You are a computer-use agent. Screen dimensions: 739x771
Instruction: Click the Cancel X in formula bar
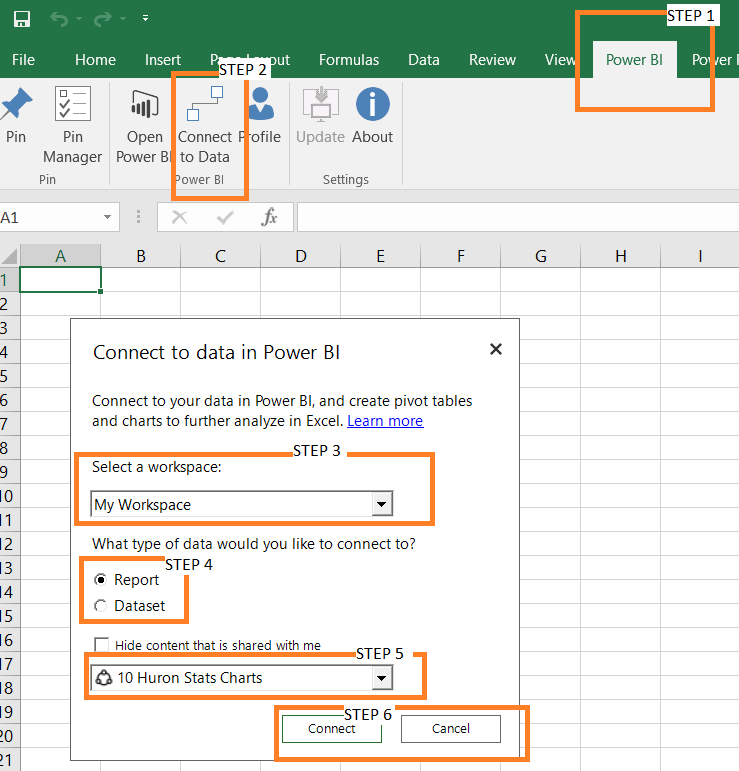179,217
